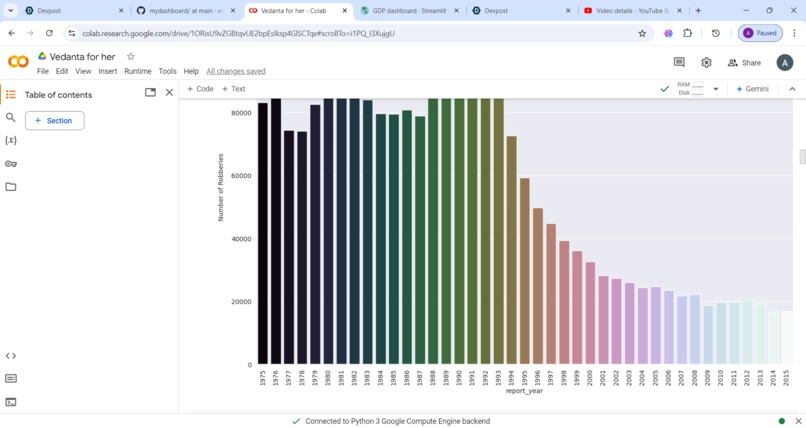Open the tab search dropdown in Chrome
The image size is (806, 428).
pyautogui.click(x=10, y=10)
